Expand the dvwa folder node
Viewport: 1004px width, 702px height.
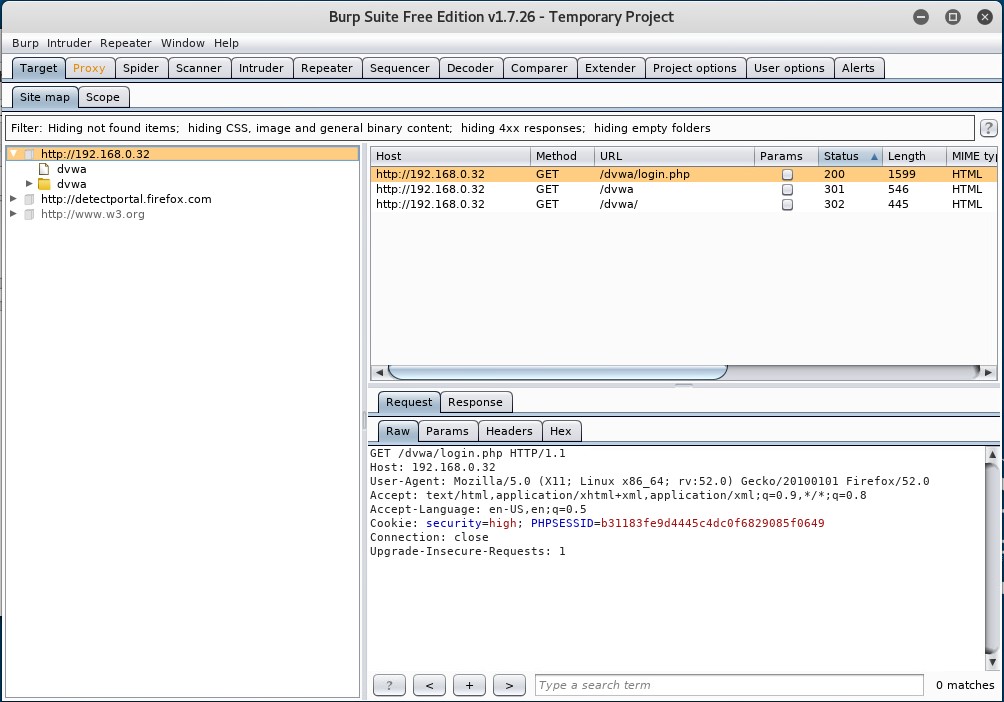point(30,184)
